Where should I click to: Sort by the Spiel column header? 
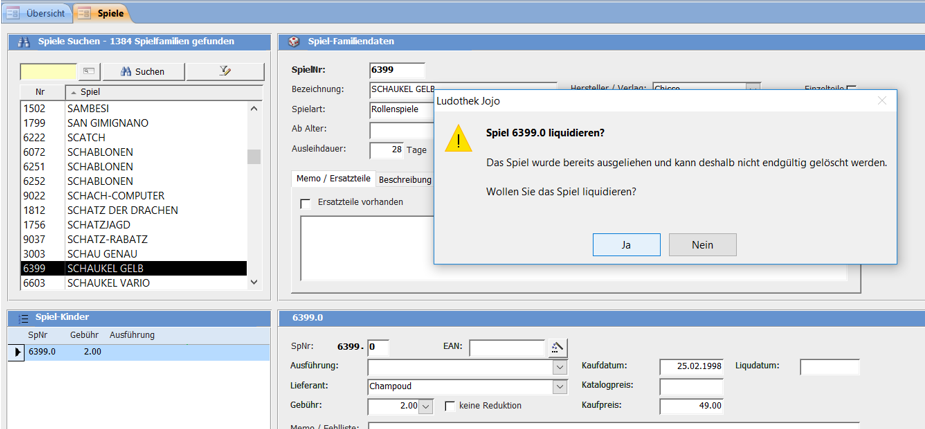click(163, 93)
